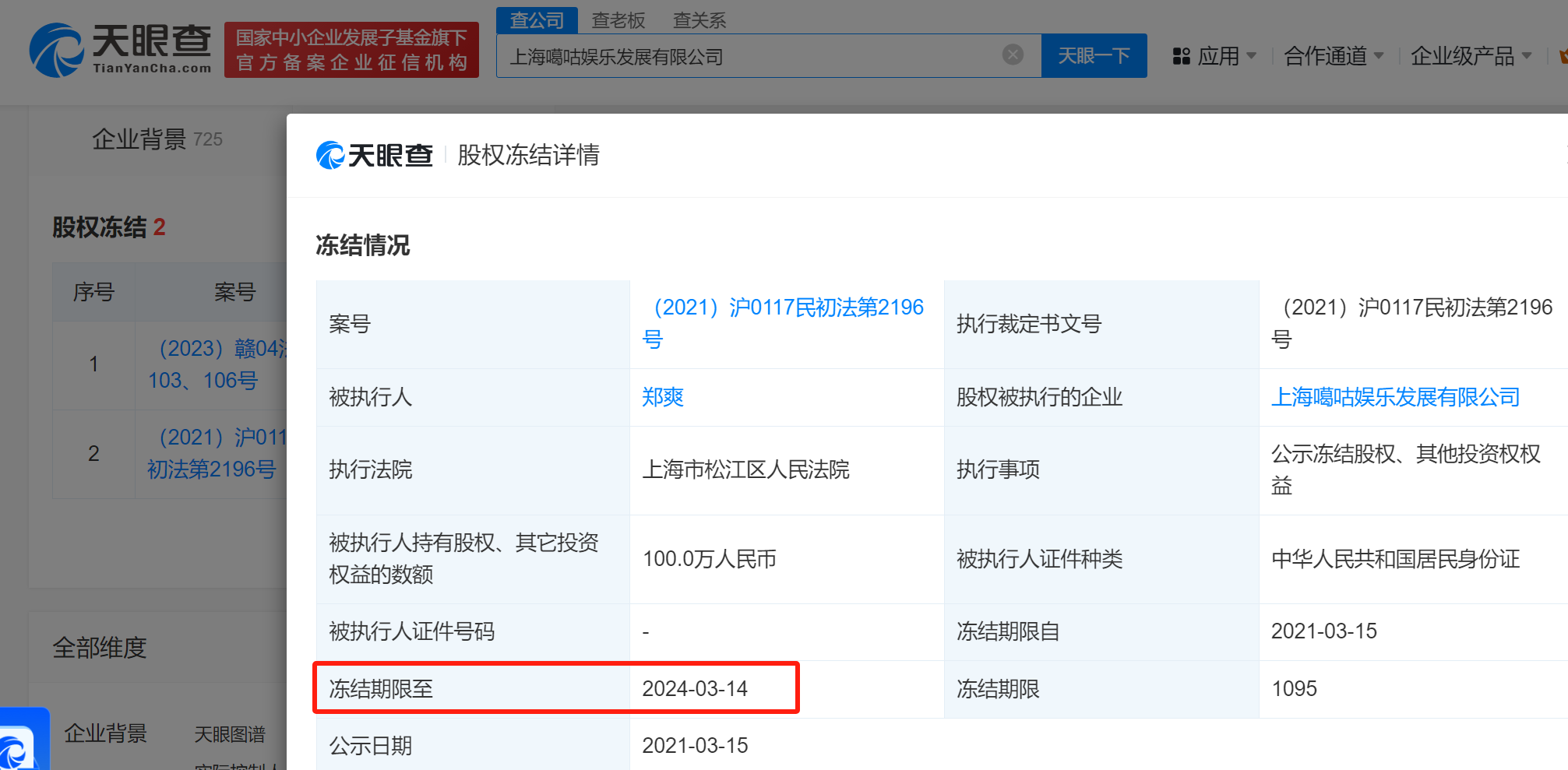The height and width of the screenshot is (770, 1568).
Task: Click the 上海市松江区人民法院 court cell
Action: click(787, 470)
